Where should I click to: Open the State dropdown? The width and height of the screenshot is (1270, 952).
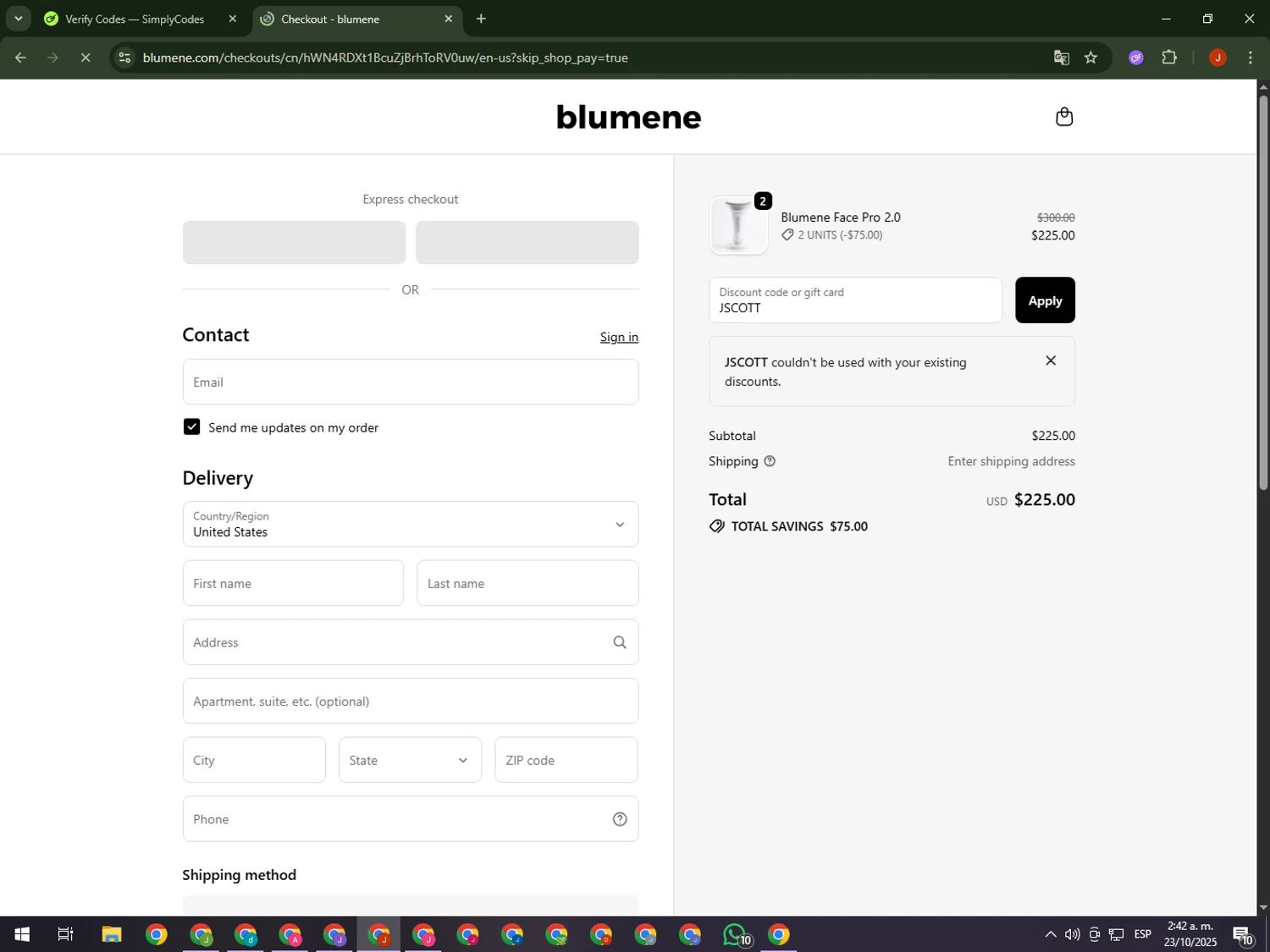410,760
